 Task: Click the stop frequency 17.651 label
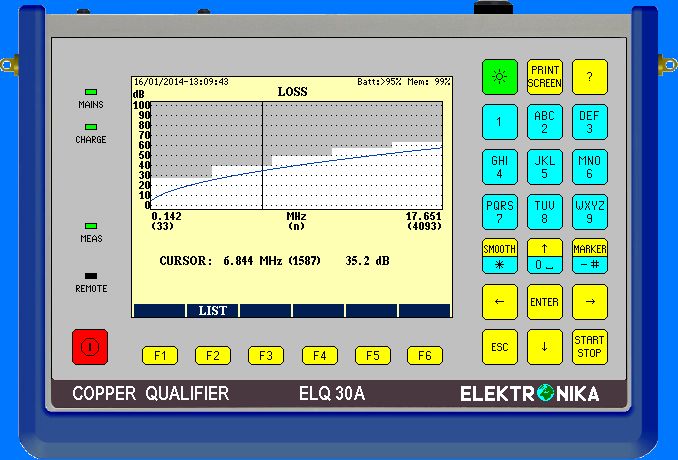coord(423,216)
